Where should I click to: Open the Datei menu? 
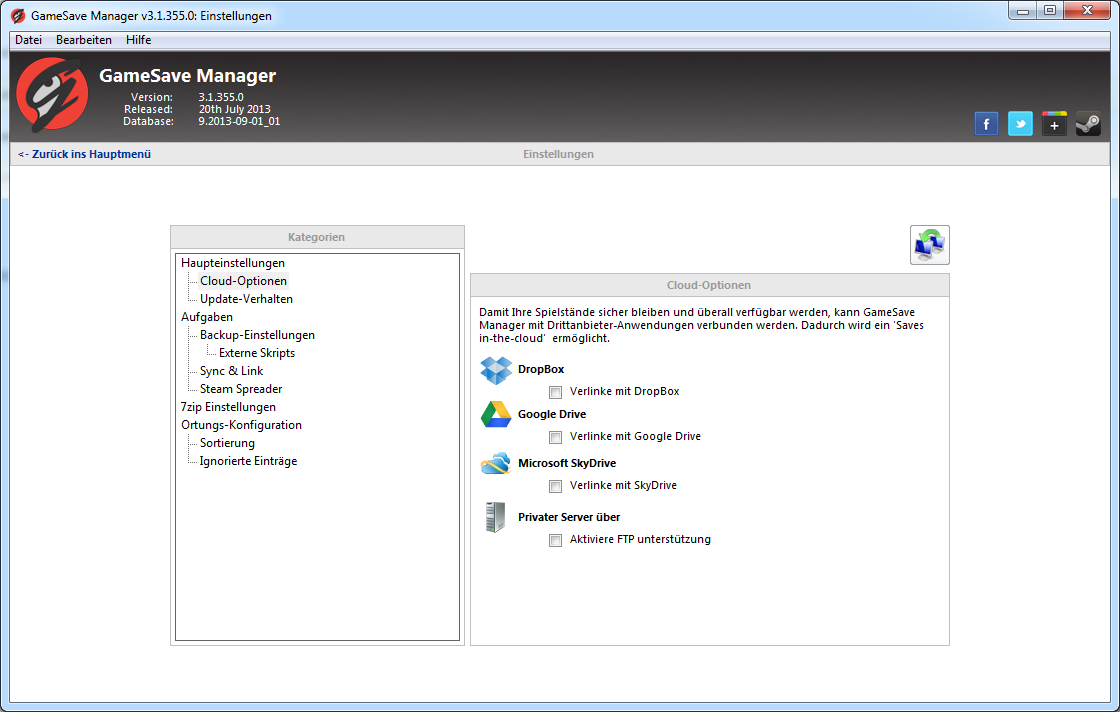[x=28, y=40]
